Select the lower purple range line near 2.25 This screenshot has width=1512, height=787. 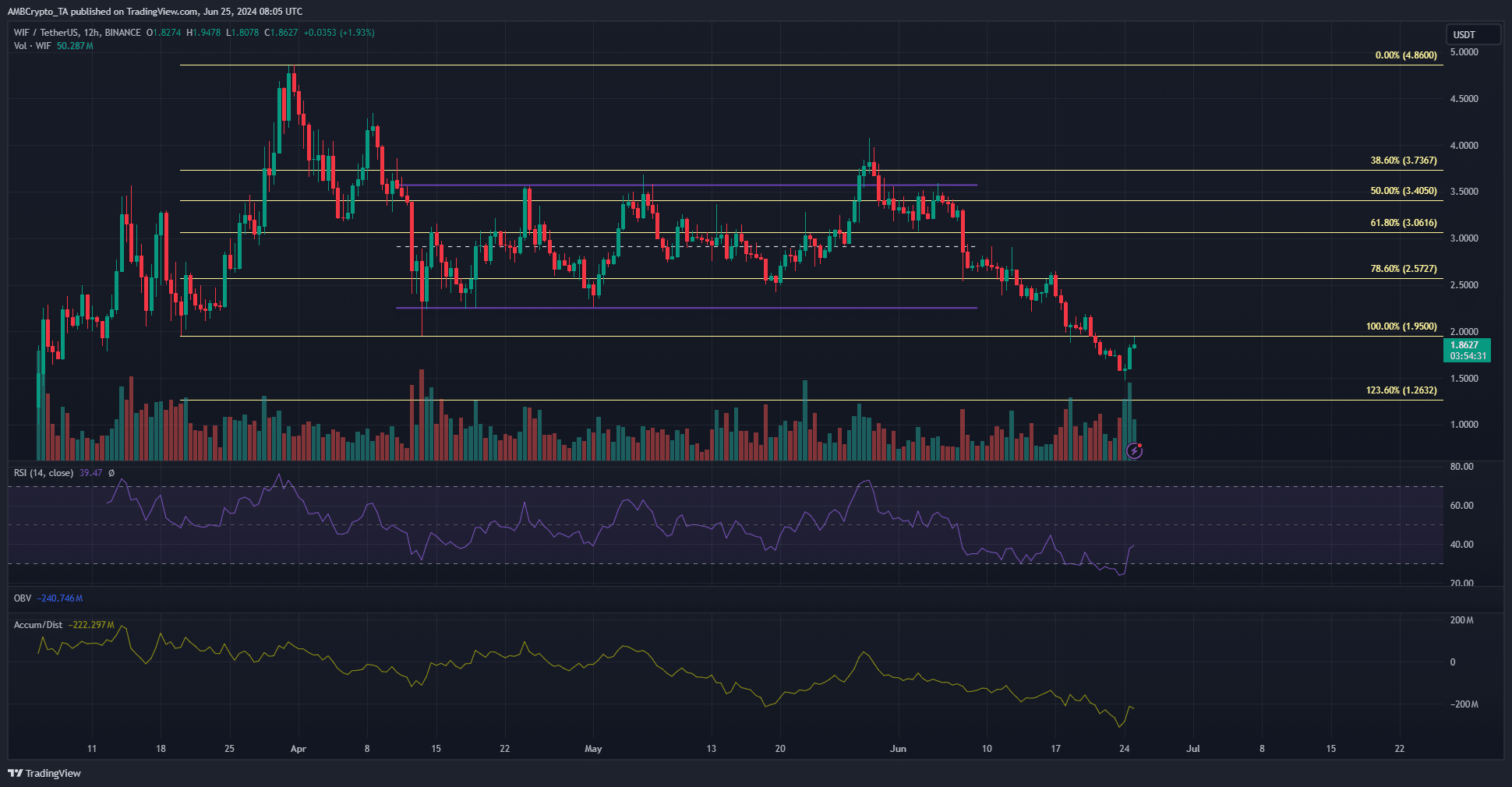[x=687, y=308]
